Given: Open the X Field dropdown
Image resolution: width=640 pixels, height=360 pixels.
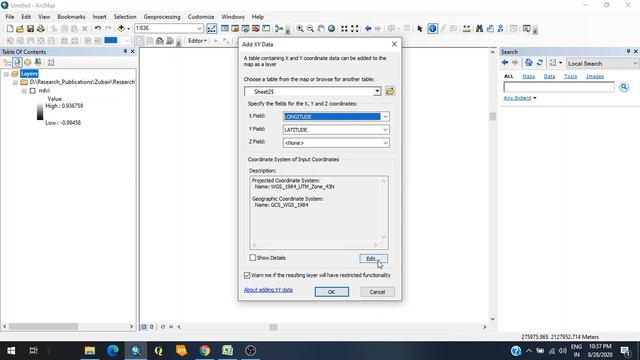Looking at the screenshot, I should 385,117.
